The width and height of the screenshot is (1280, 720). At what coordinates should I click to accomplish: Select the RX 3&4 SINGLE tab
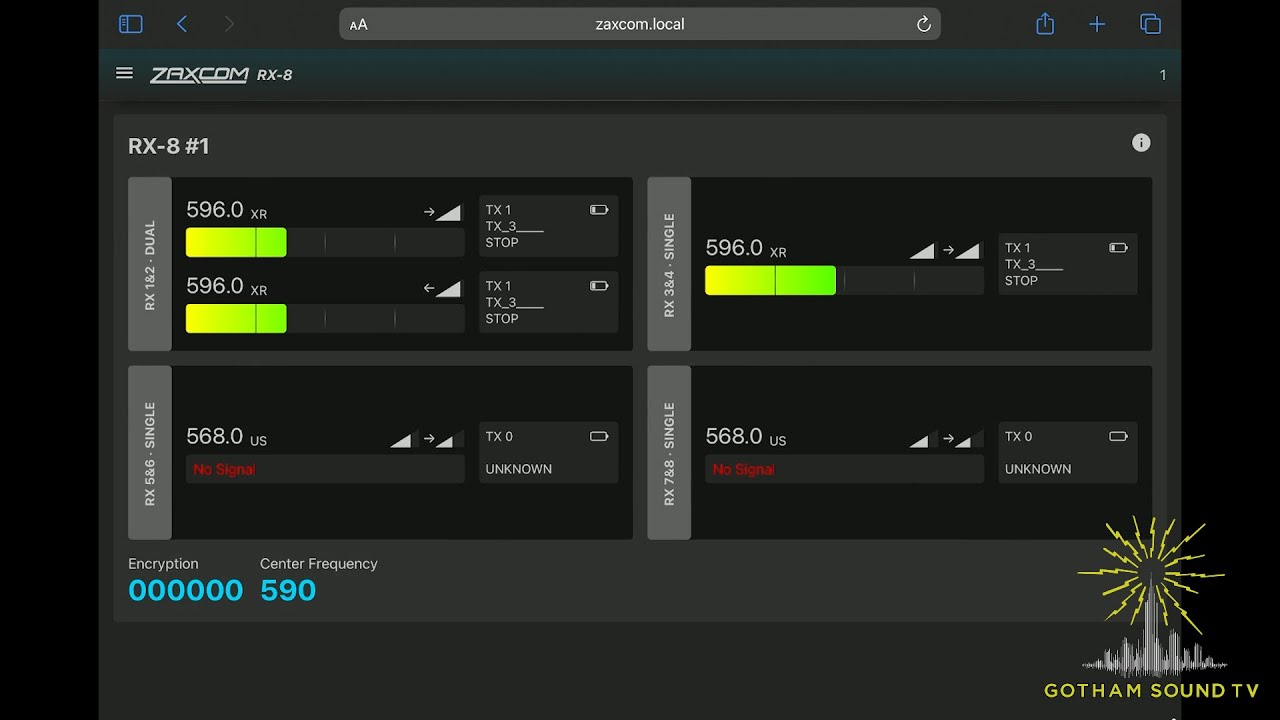(x=669, y=264)
